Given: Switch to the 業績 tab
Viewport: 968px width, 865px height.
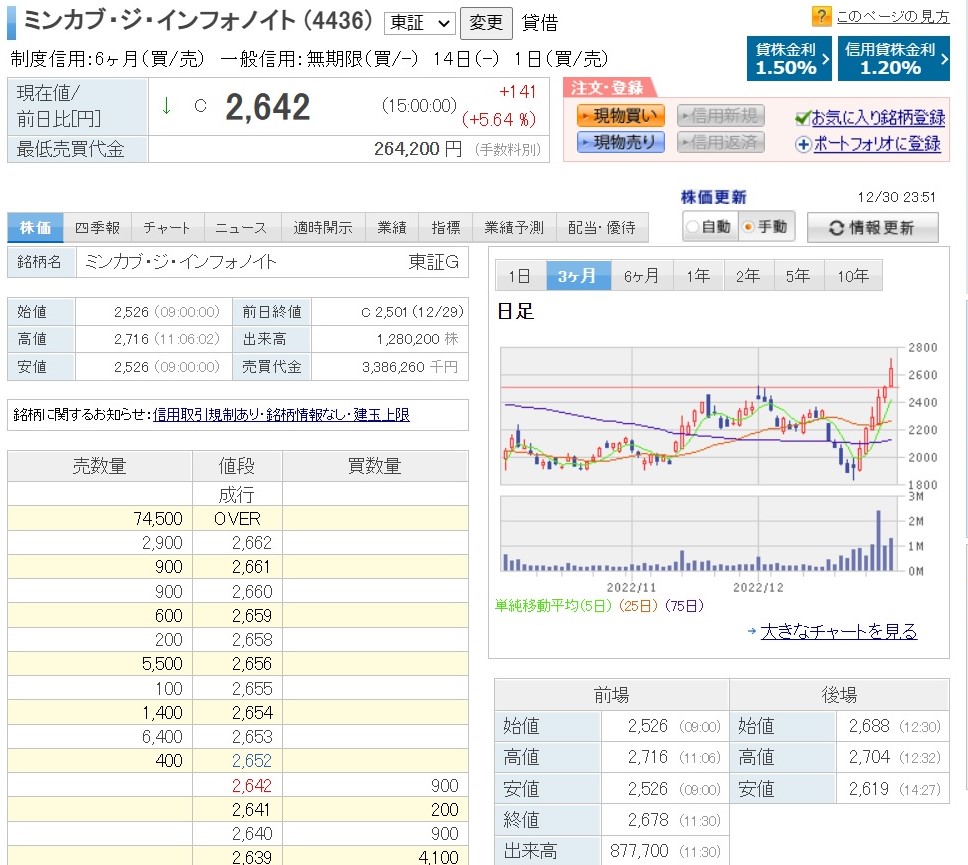Looking at the screenshot, I should coord(392,228).
